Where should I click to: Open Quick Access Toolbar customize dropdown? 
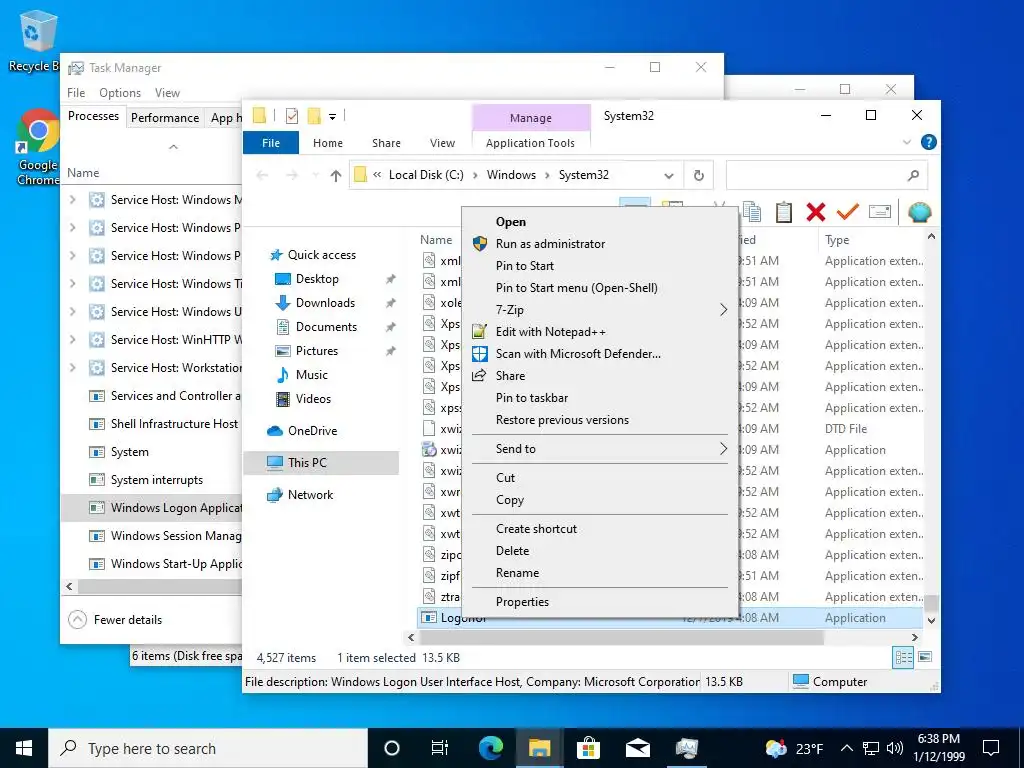[332, 116]
